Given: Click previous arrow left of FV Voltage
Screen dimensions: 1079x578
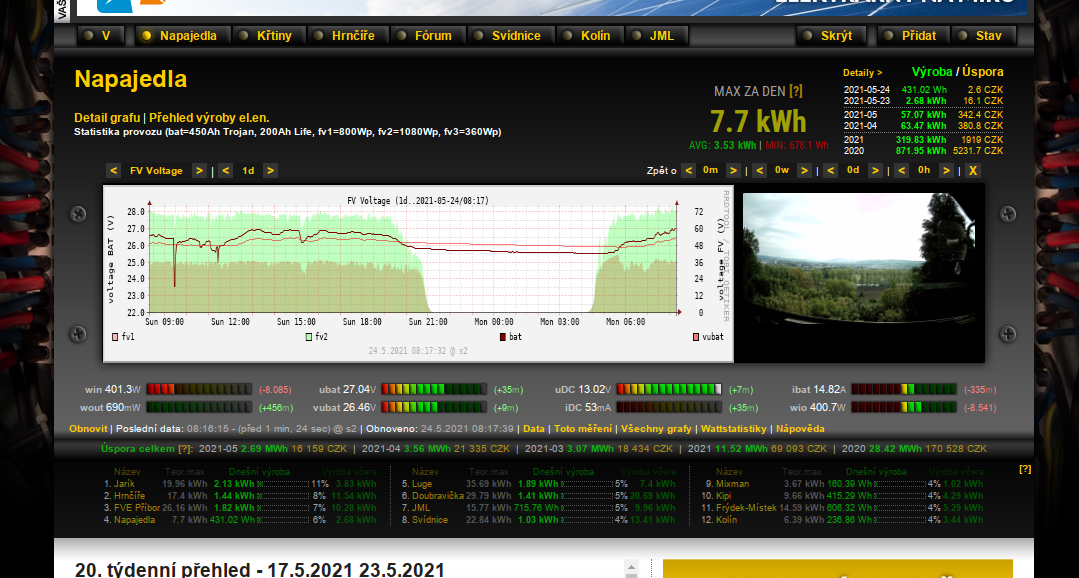Looking at the screenshot, I should [x=113, y=171].
